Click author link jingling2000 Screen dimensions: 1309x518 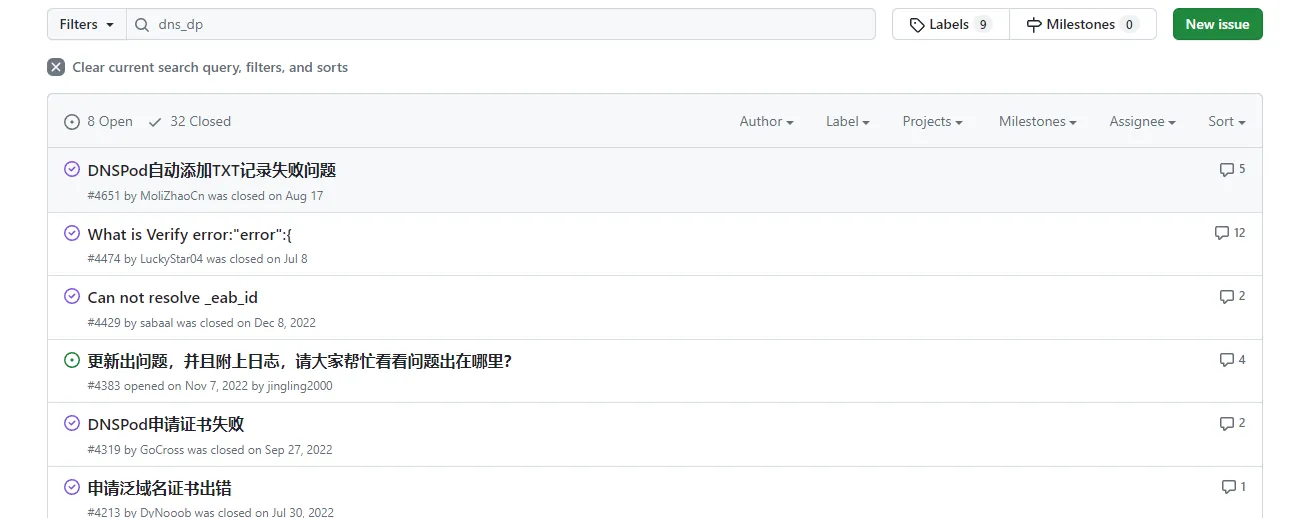(x=299, y=386)
